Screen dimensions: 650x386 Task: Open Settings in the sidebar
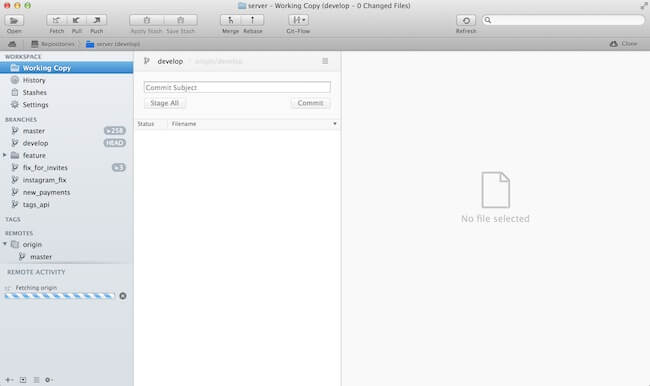pyautogui.click(x=66, y=104)
